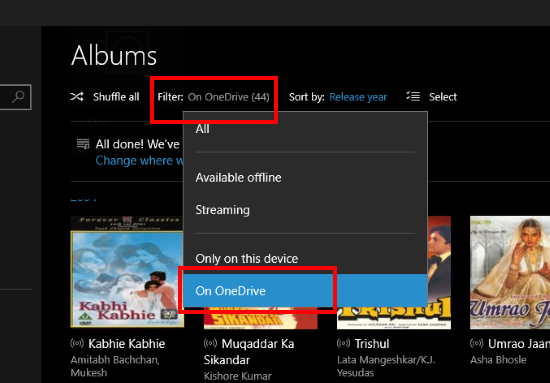The width and height of the screenshot is (550, 383).
Task: Click the Trishul album title
Action: [372, 344]
